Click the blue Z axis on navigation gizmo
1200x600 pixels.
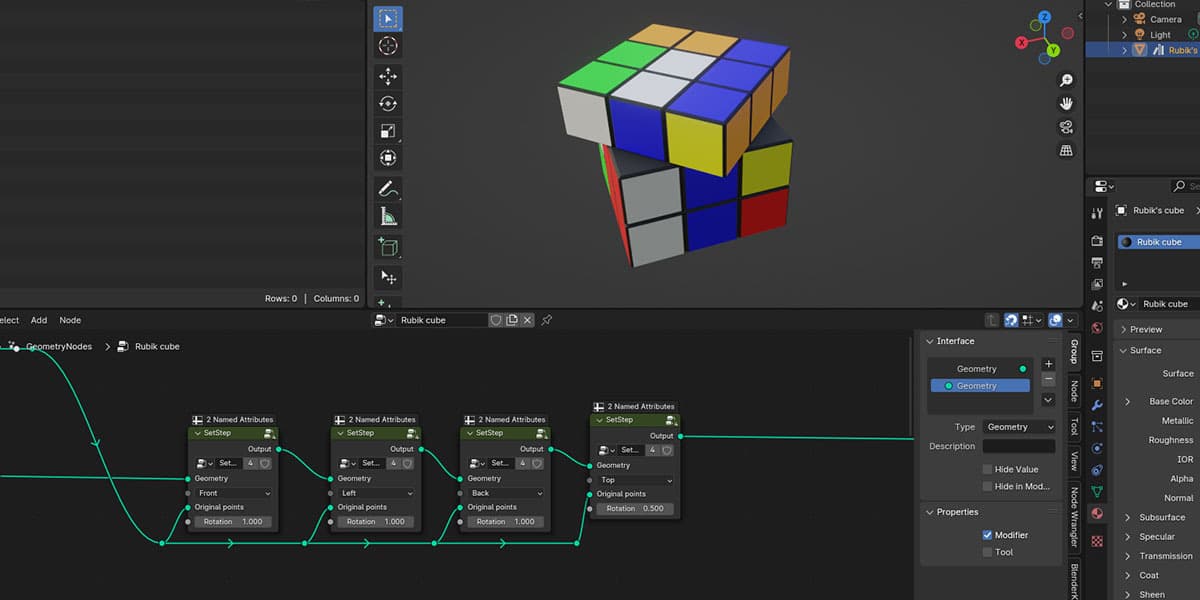coord(1044,18)
